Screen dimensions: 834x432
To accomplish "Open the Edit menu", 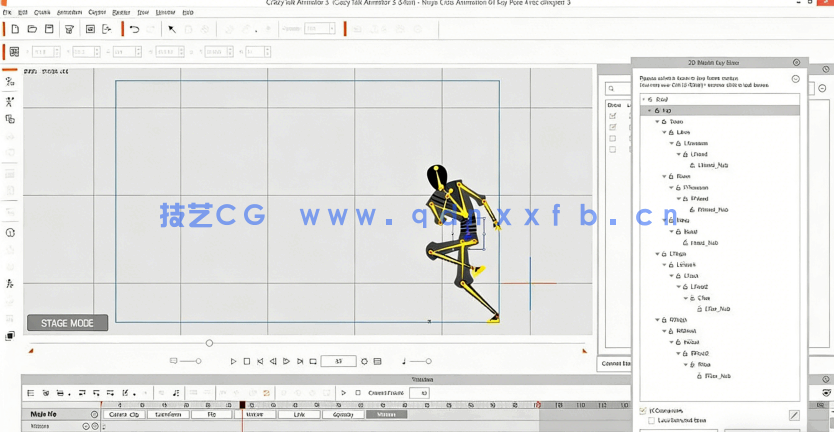I will click(23, 12).
